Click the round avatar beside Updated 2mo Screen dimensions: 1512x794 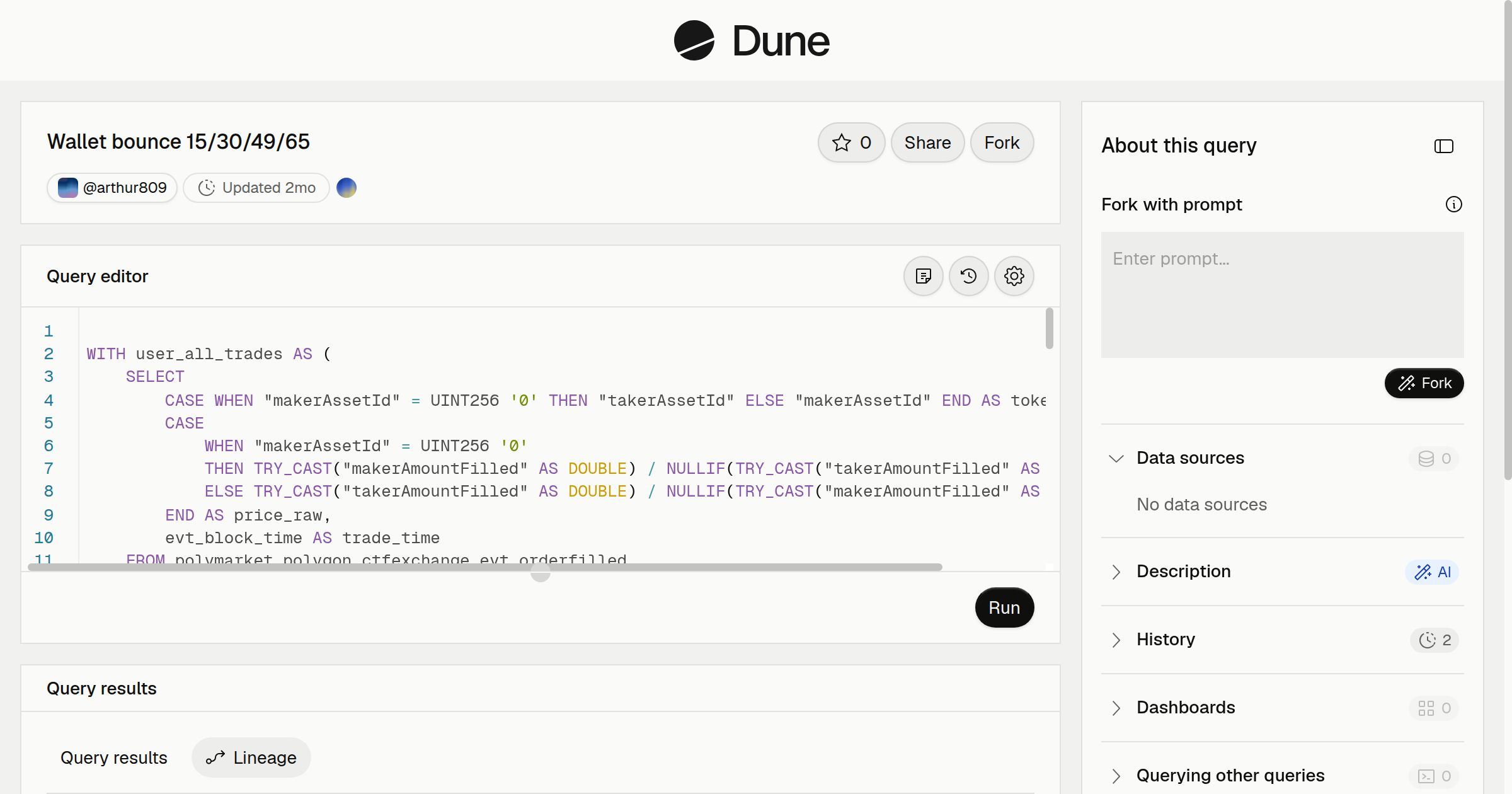(x=346, y=188)
